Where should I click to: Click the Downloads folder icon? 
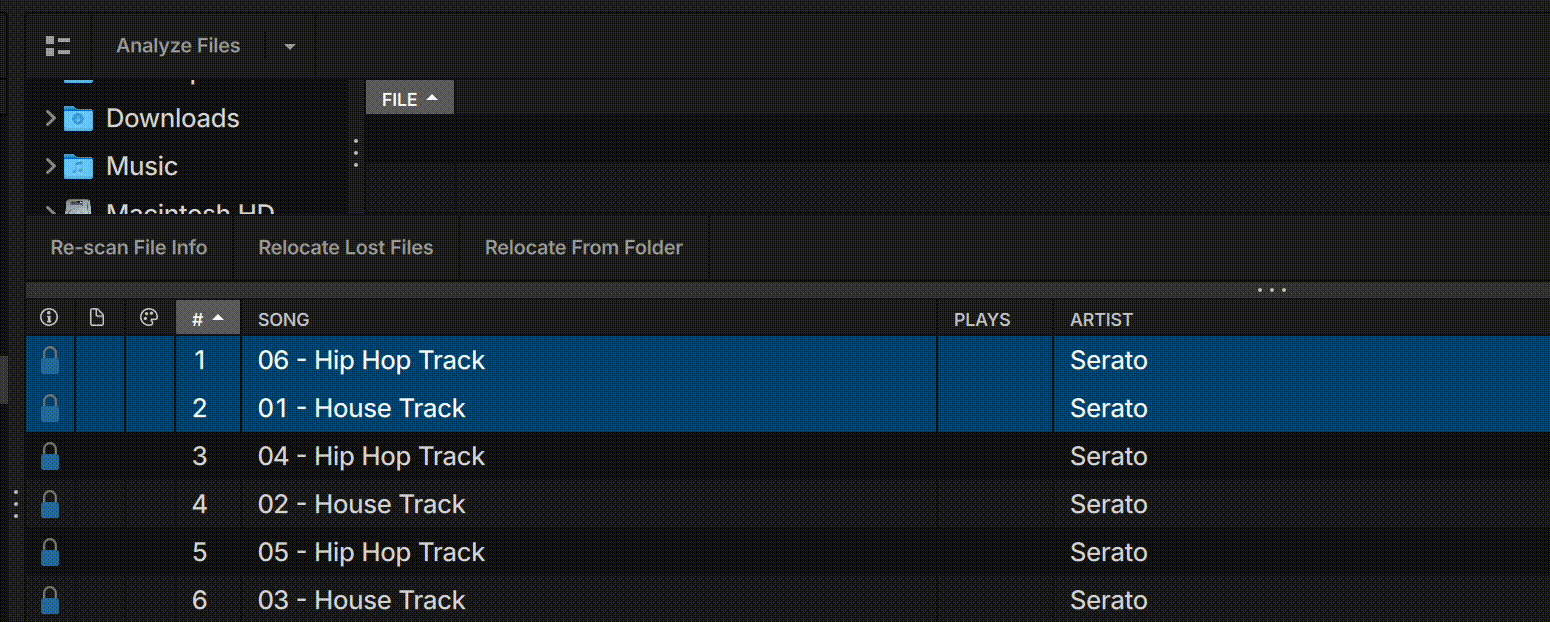[x=78, y=118]
